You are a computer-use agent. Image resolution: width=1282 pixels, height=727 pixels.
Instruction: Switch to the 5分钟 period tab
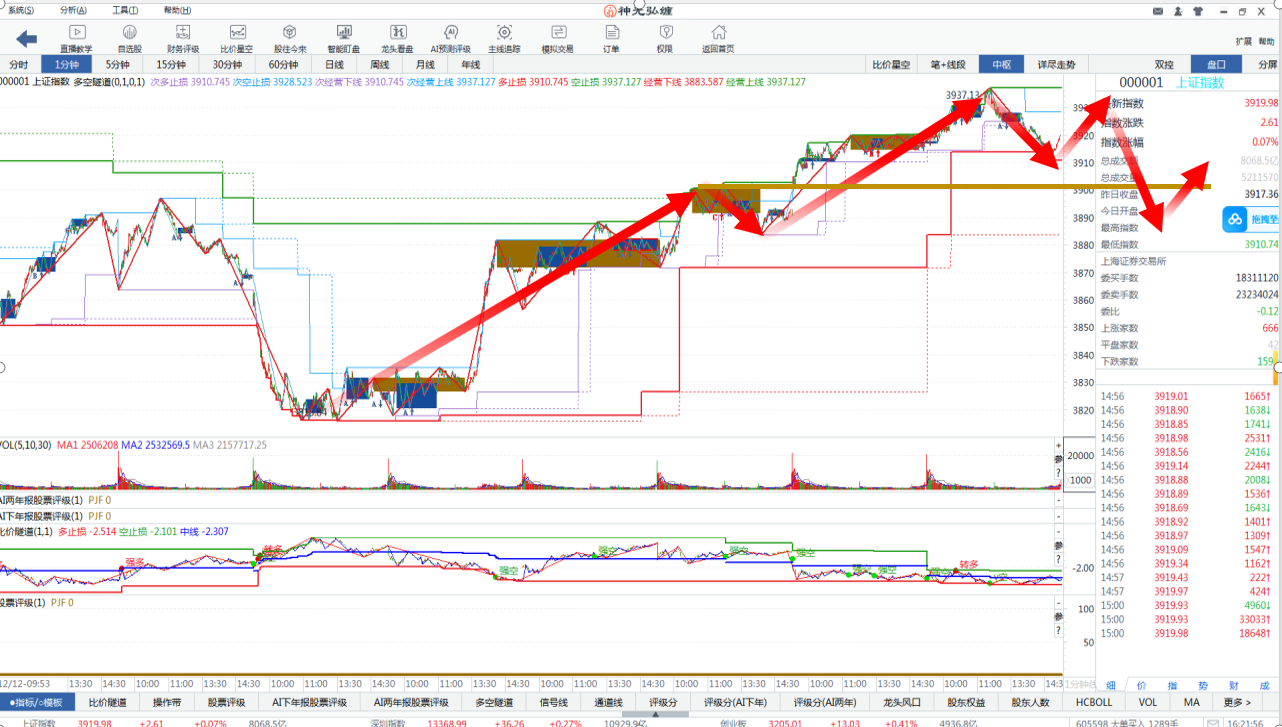point(118,64)
